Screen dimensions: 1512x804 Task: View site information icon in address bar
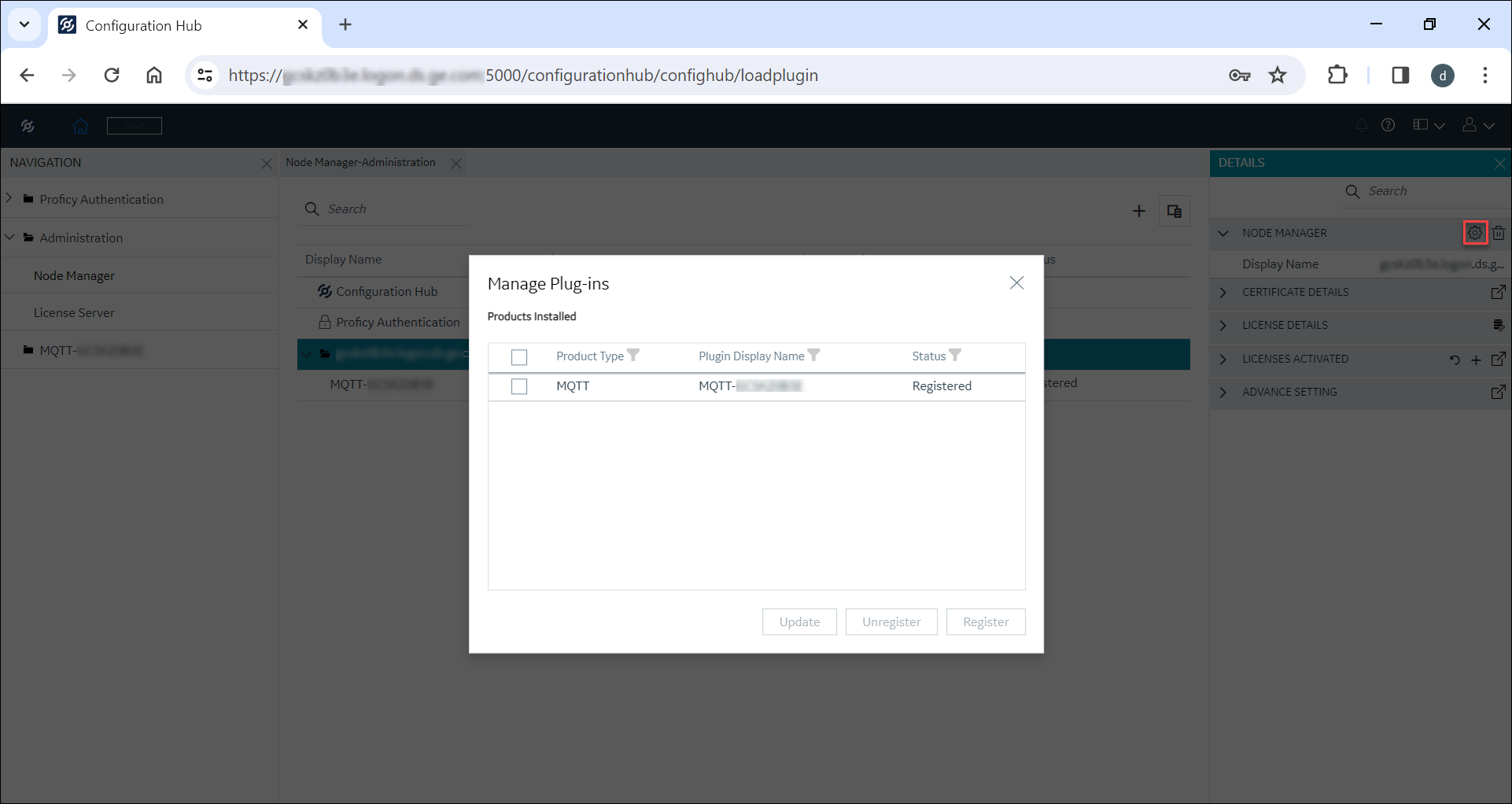(x=205, y=75)
